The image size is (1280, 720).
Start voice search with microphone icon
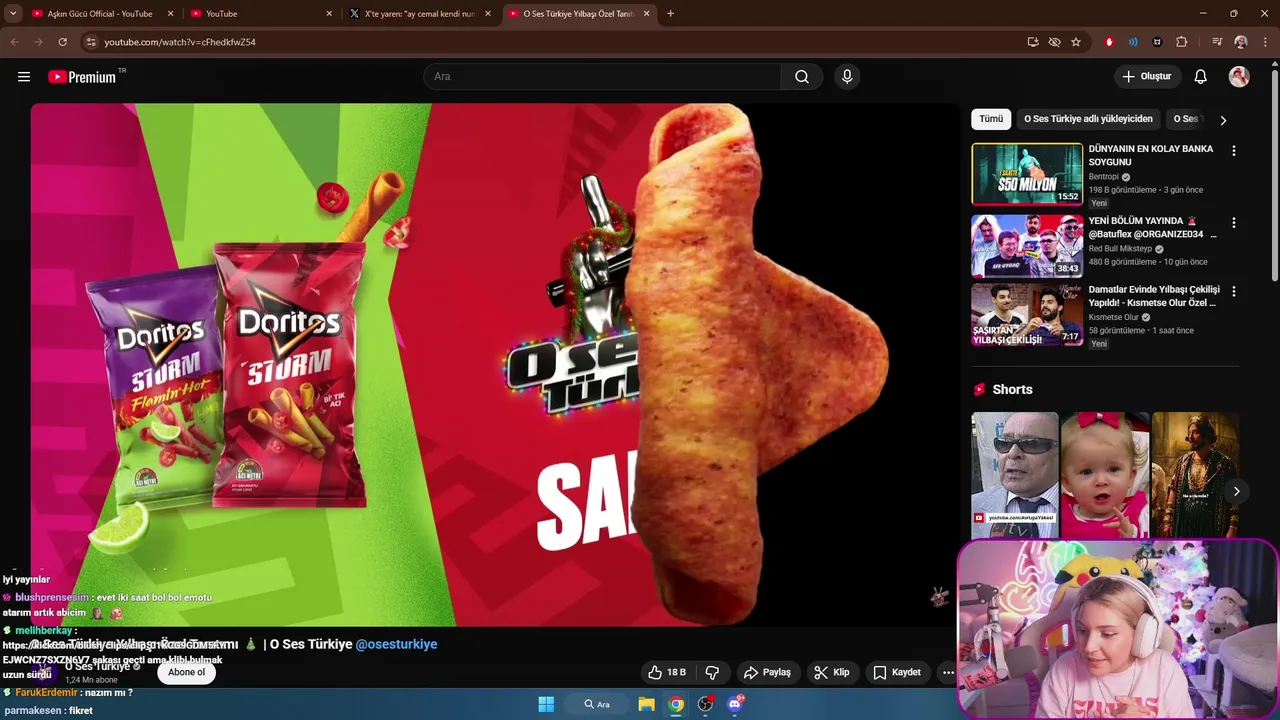click(x=847, y=77)
